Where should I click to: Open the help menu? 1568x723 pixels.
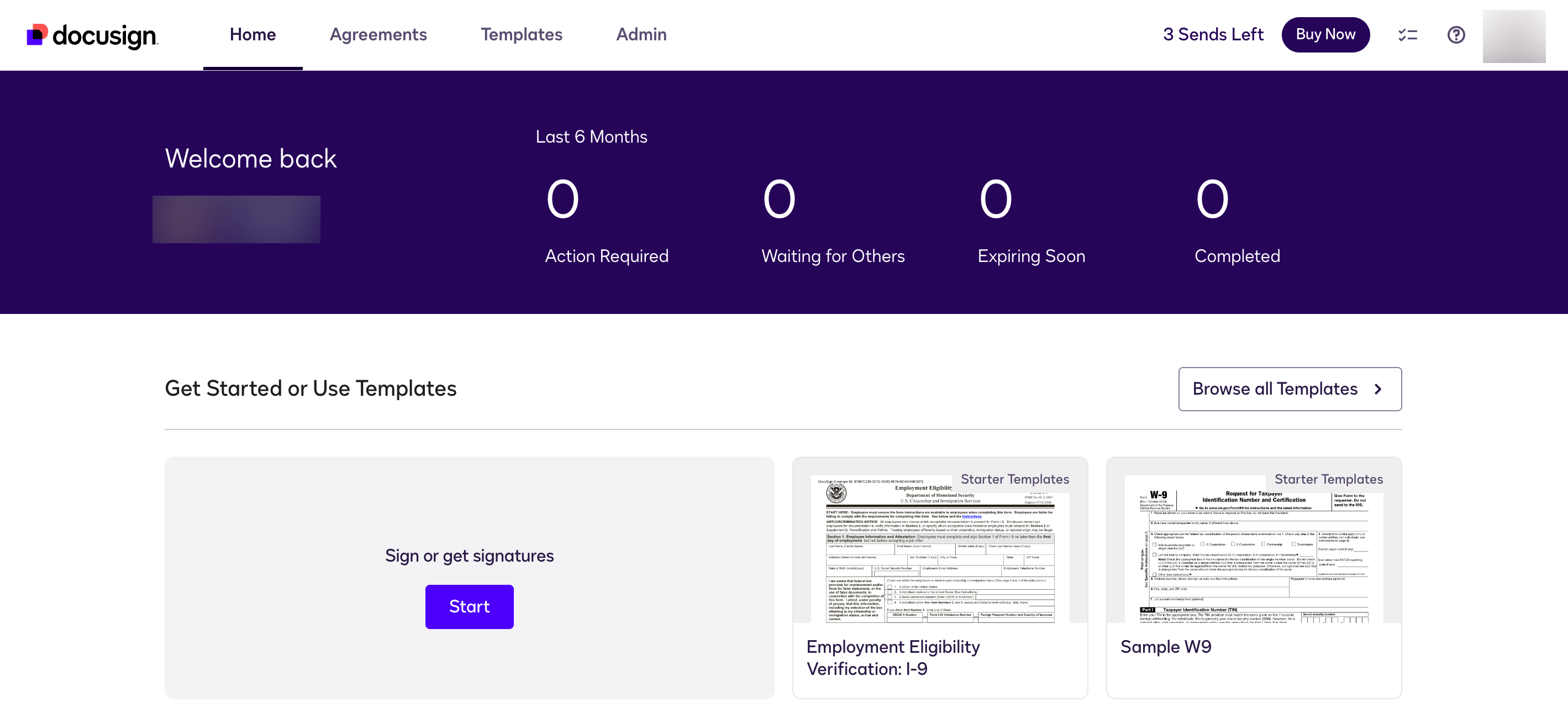pyautogui.click(x=1456, y=35)
